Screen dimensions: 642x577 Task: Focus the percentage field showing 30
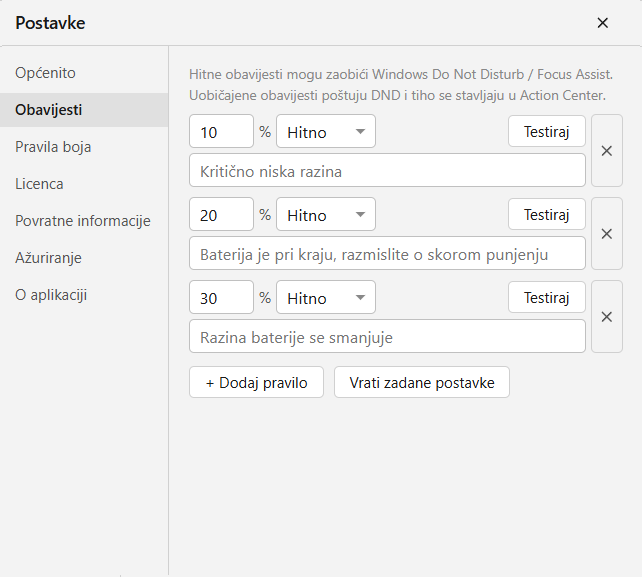(x=222, y=298)
